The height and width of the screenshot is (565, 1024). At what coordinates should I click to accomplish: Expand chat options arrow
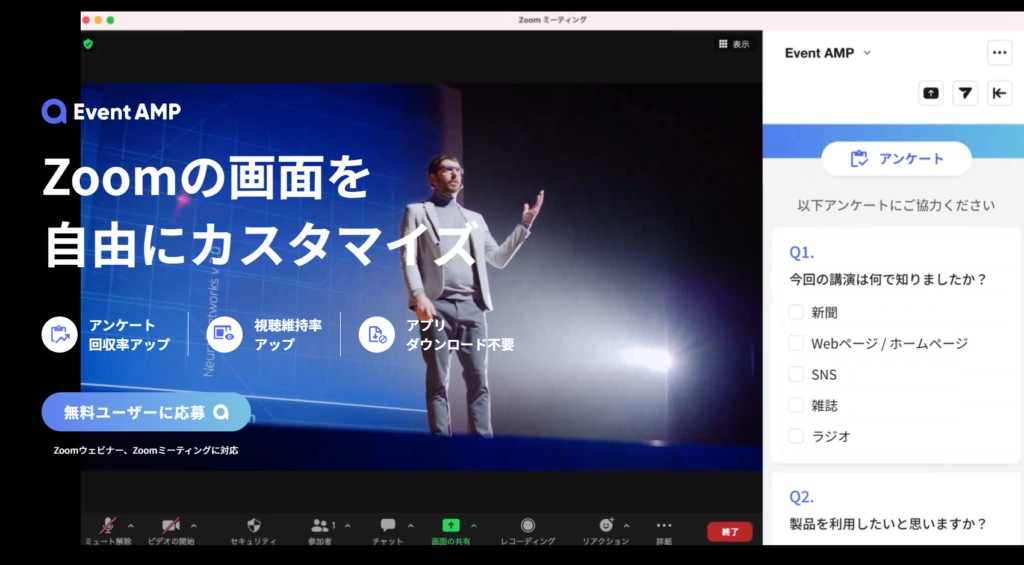[410, 526]
